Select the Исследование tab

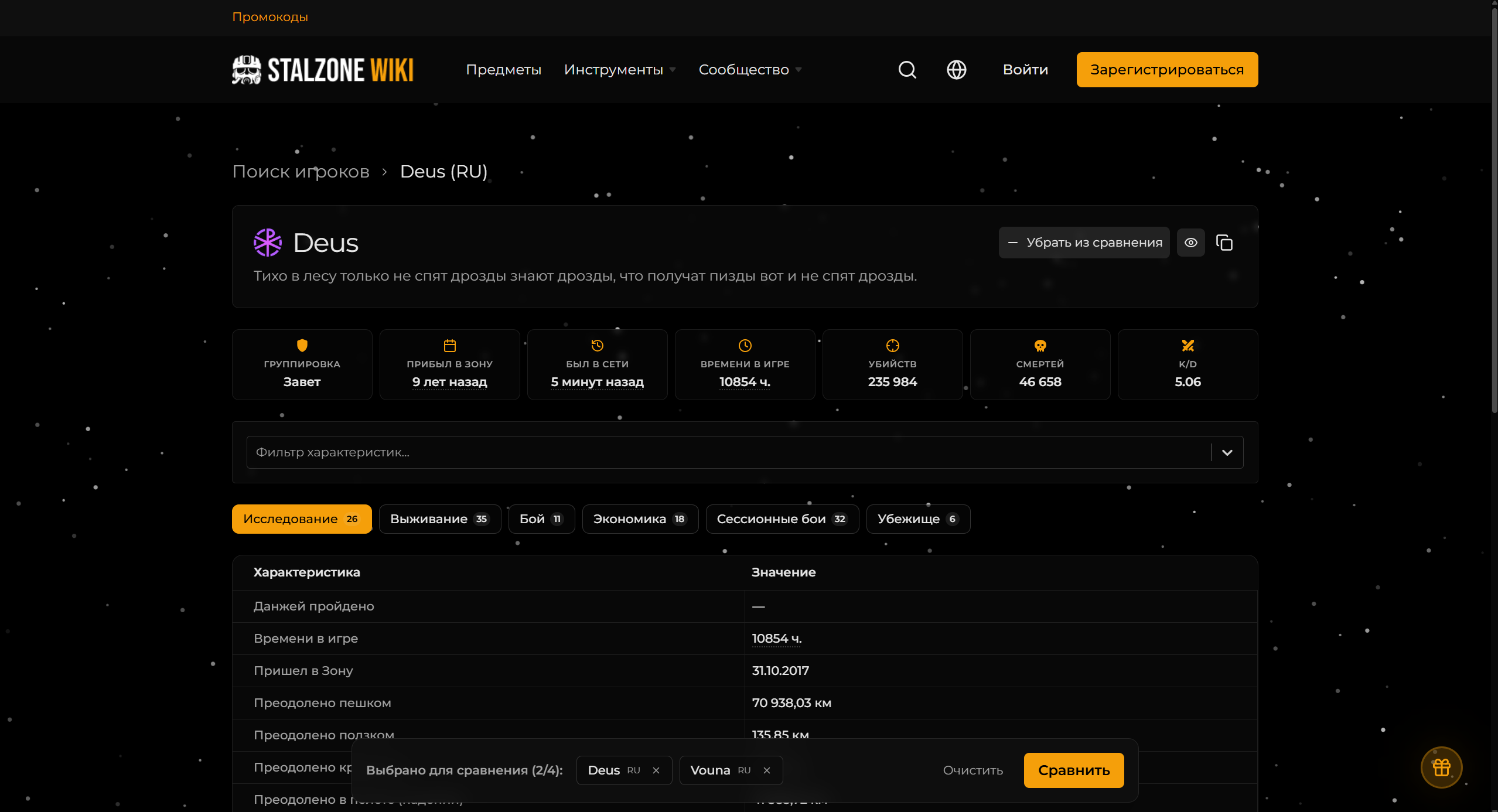point(302,519)
